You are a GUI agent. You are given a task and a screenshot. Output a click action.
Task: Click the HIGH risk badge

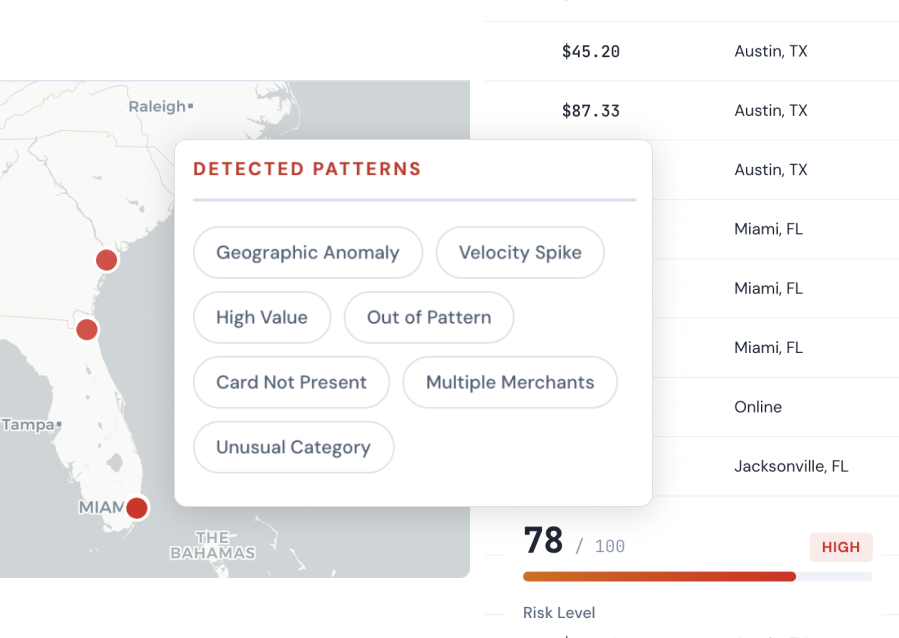tap(840, 547)
